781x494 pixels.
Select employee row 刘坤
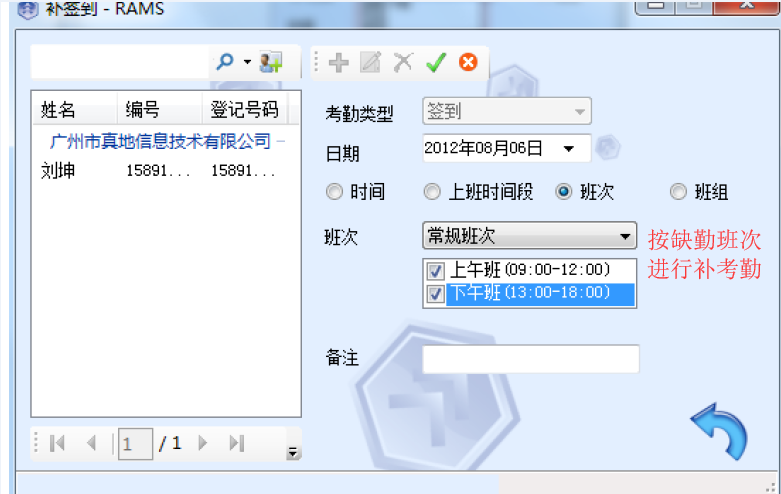[165, 171]
